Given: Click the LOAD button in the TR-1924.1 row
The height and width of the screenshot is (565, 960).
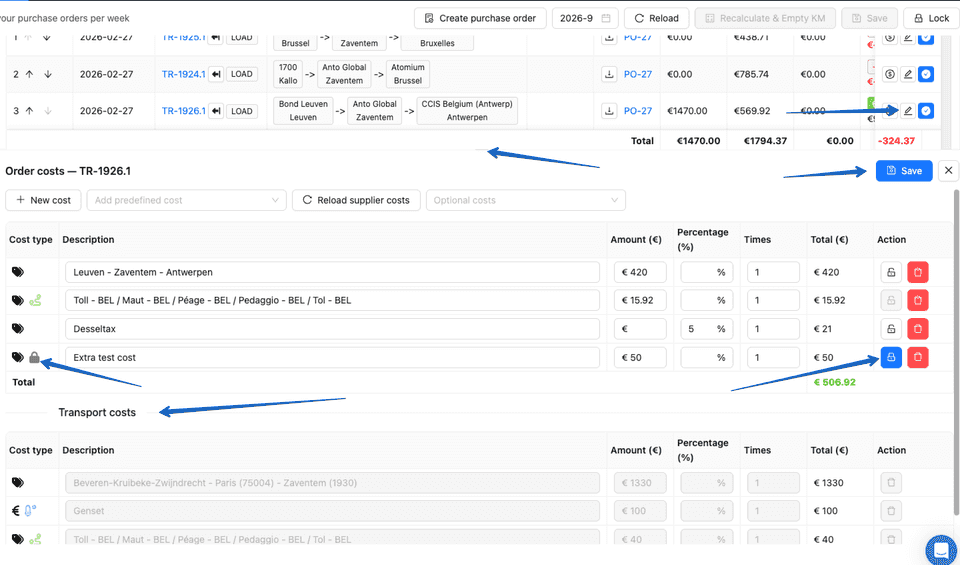Looking at the screenshot, I should tap(241, 74).
